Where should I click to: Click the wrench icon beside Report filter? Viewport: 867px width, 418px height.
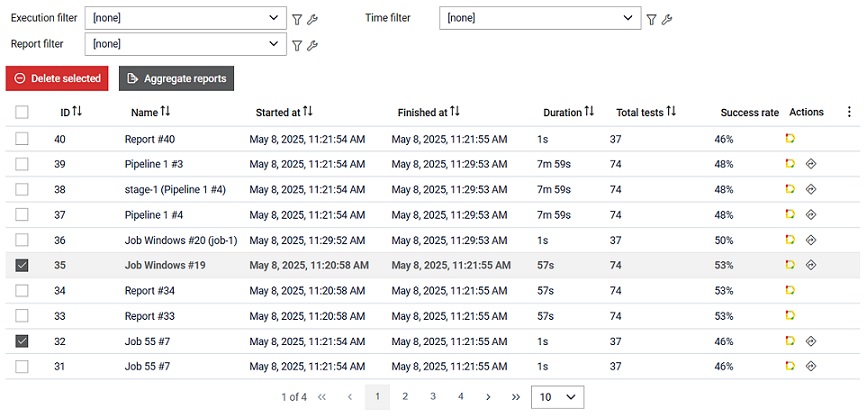(x=312, y=45)
